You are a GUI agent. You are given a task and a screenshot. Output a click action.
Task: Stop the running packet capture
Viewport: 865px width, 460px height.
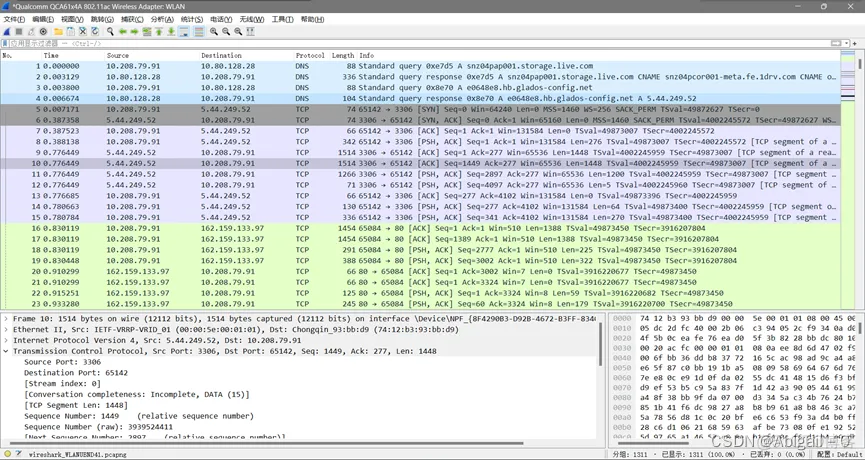(19, 31)
